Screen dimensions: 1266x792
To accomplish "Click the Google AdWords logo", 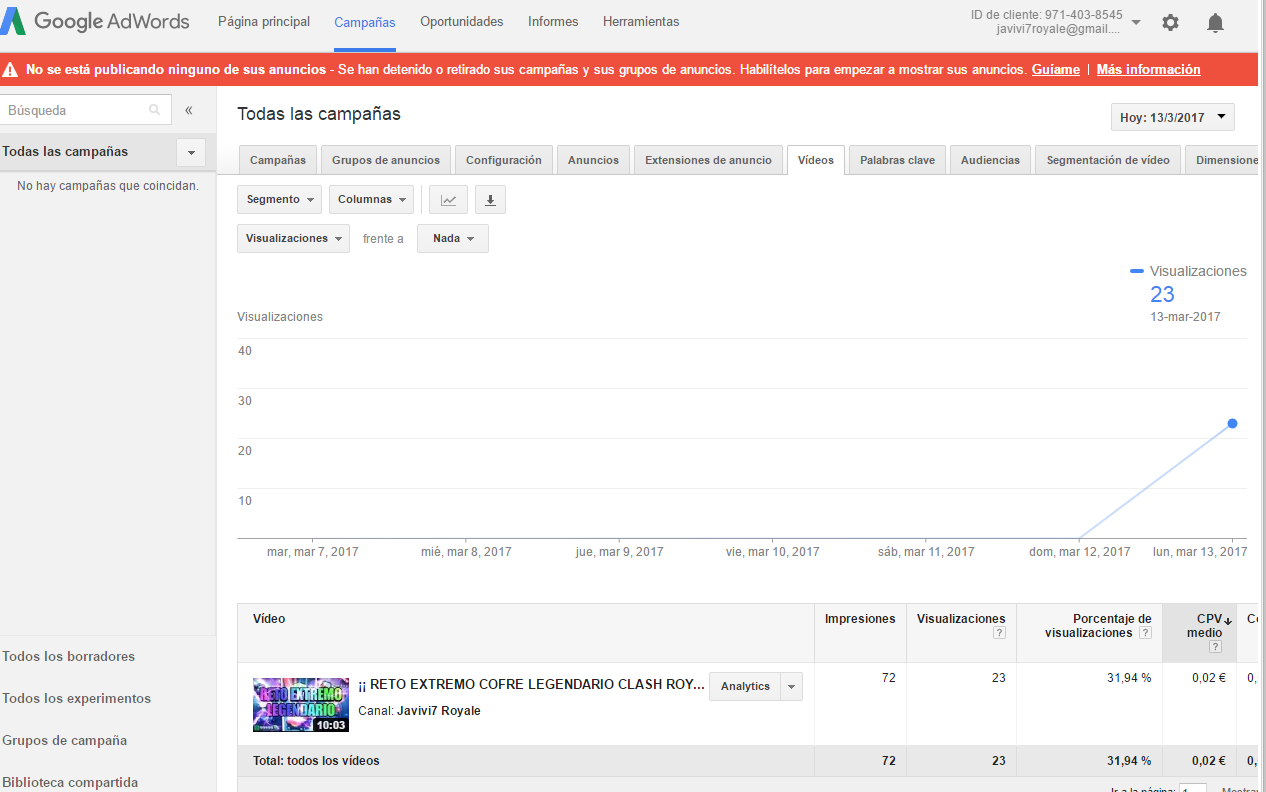I will tap(97, 22).
